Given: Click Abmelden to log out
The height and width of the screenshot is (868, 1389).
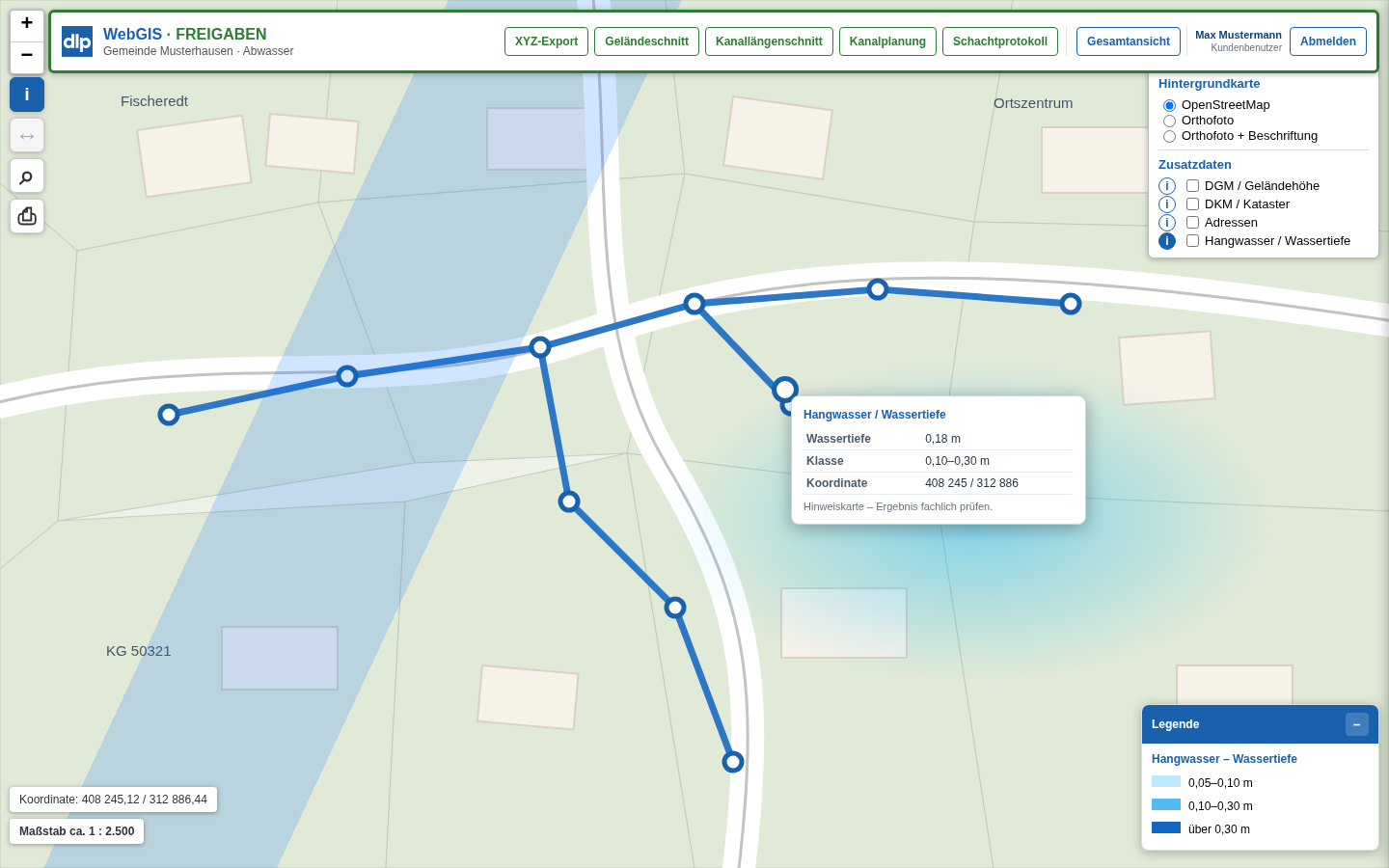Looking at the screenshot, I should (1328, 41).
